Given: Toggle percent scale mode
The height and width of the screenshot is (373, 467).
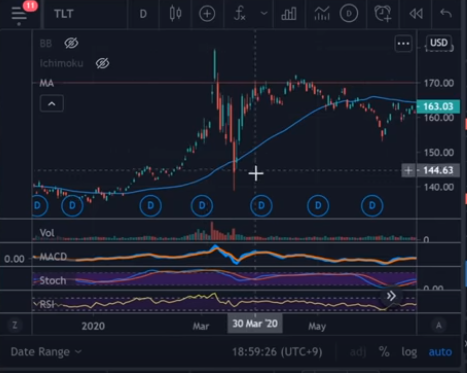Looking at the screenshot, I should pyautogui.click(x=384, y=352).
